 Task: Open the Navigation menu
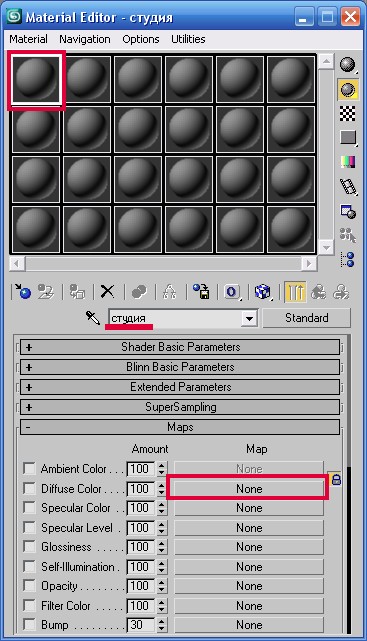[85, 39]
